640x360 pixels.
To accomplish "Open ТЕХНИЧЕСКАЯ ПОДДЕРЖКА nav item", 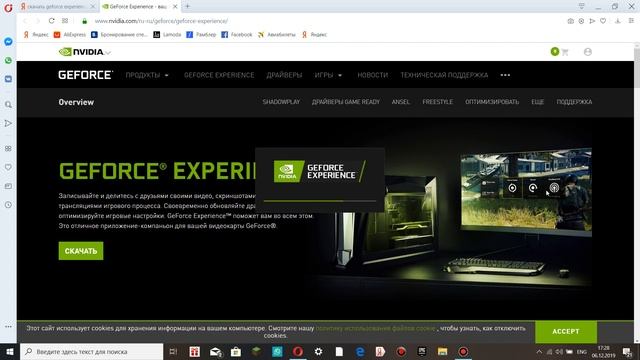I will point(444,75).
